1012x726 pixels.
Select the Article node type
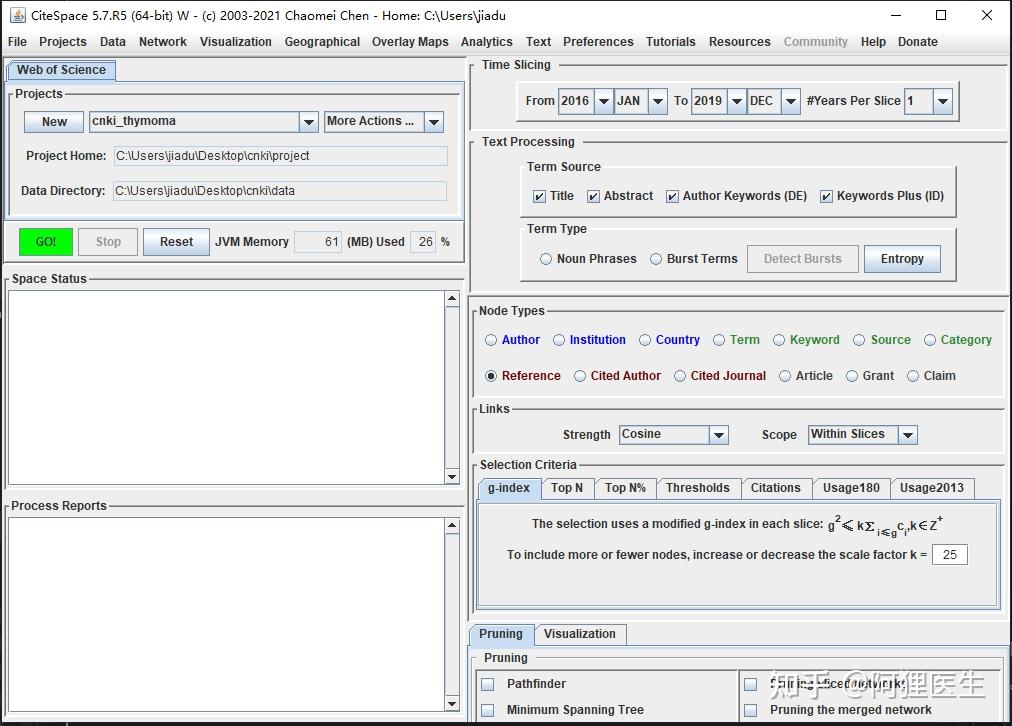coord(785,376)
